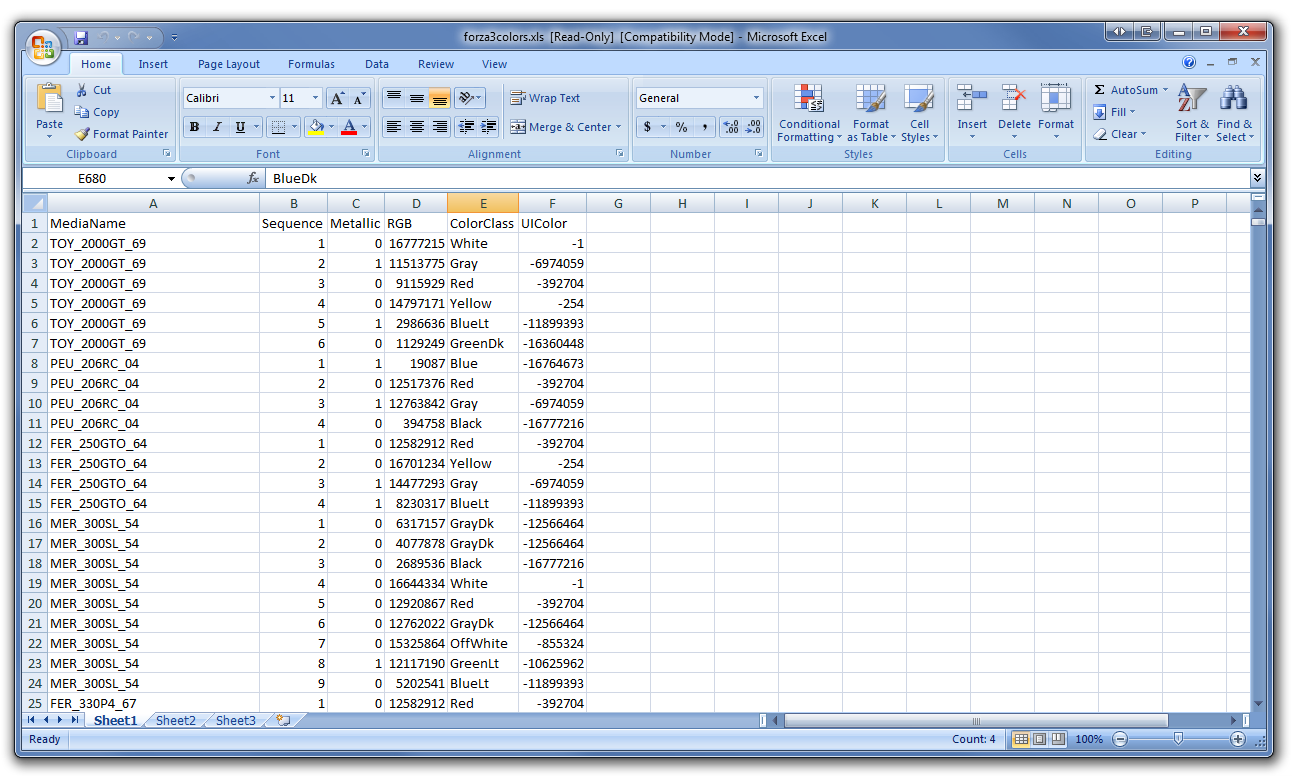Click Insert cells button
The height and width of the screenshot is (776, 1292).
point(972,113)
